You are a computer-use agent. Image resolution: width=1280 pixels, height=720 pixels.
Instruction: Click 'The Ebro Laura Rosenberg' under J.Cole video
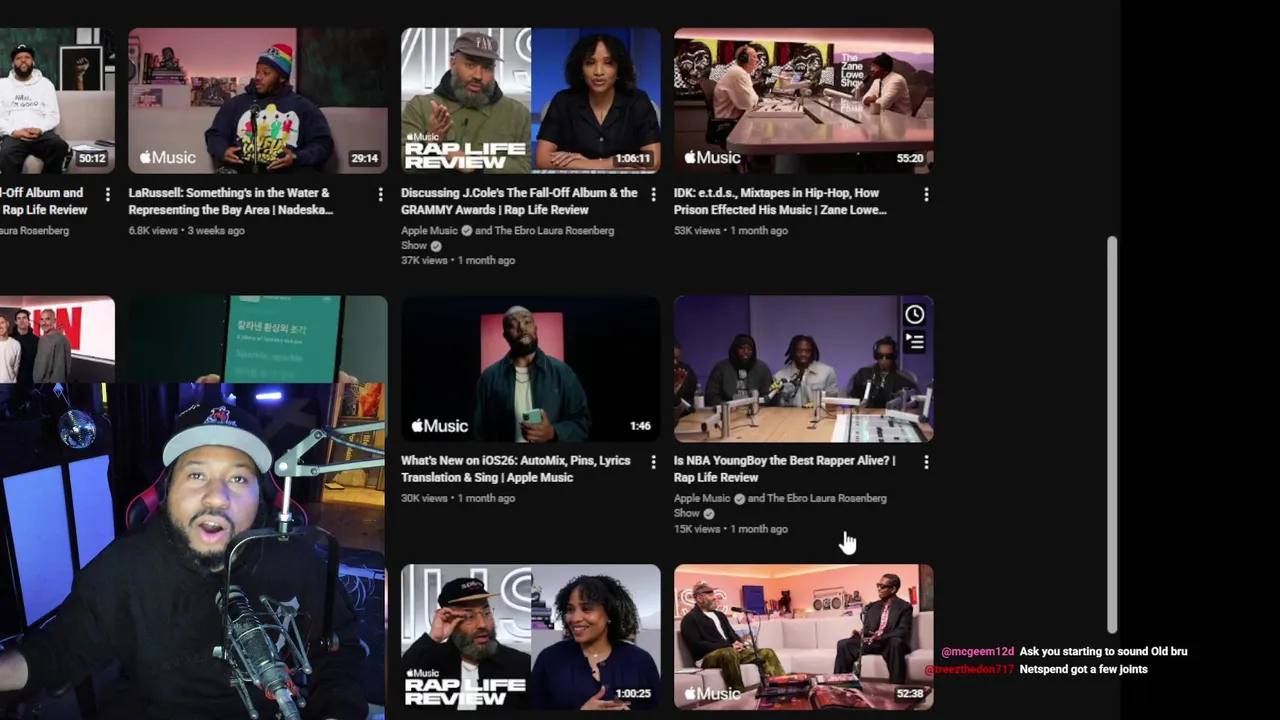(554, 231)
